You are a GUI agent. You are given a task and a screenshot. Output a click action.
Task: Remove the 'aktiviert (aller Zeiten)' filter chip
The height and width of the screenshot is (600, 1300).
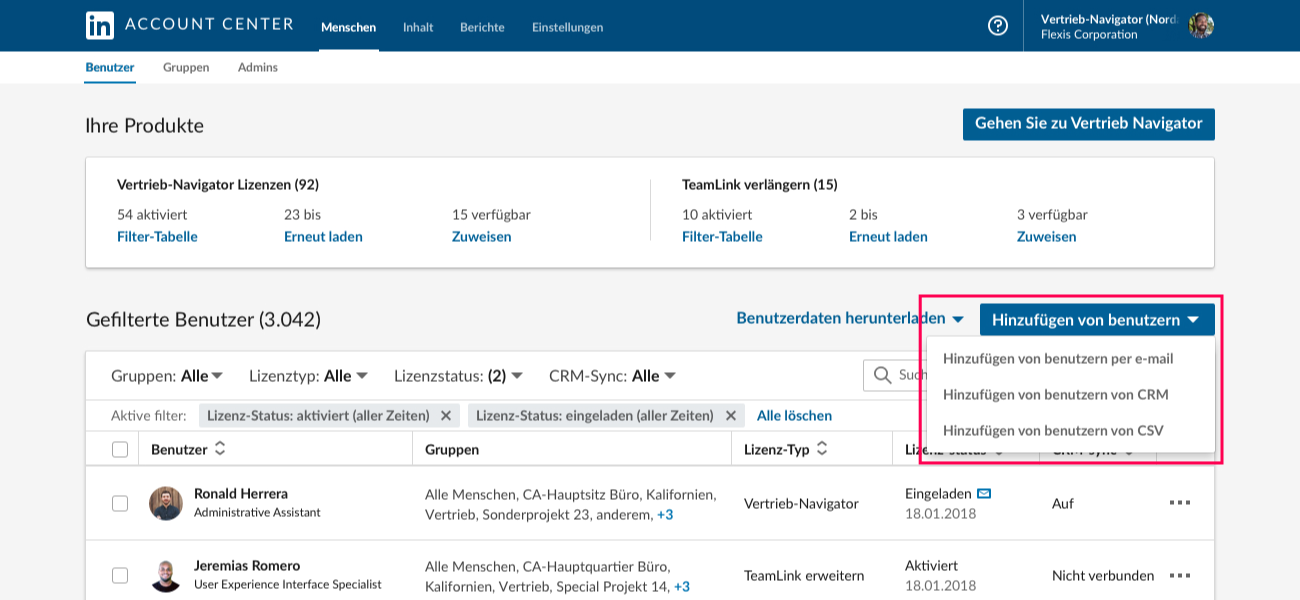pos(446,415)
